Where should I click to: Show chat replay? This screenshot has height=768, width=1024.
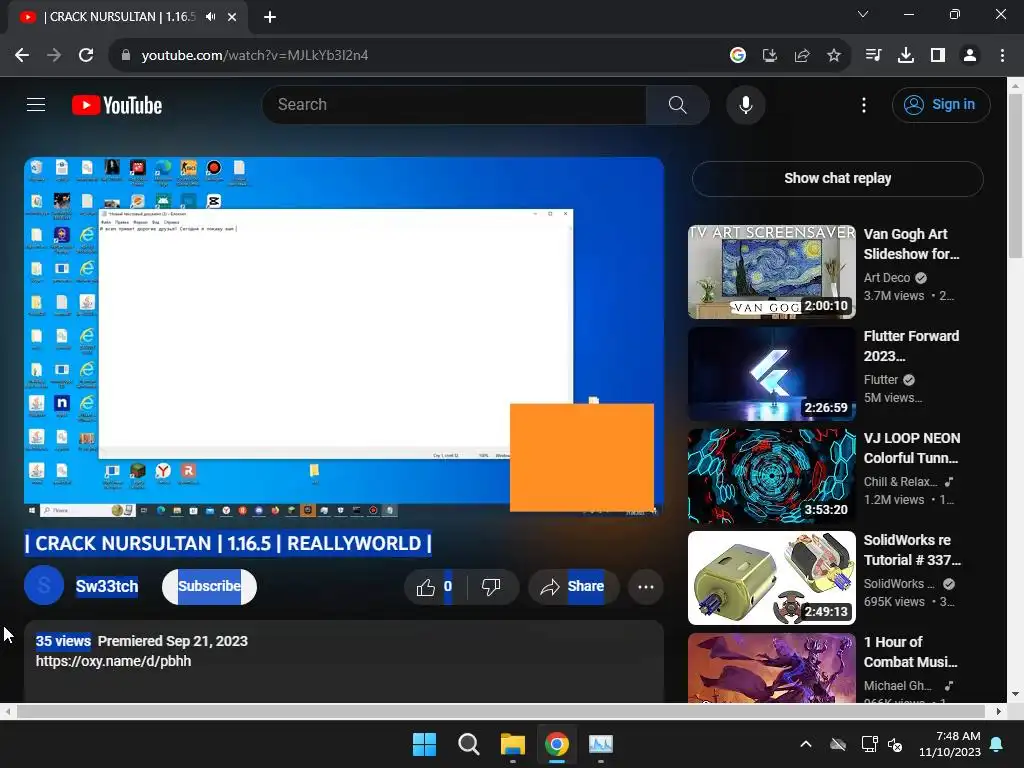click(x=837, y=178)
